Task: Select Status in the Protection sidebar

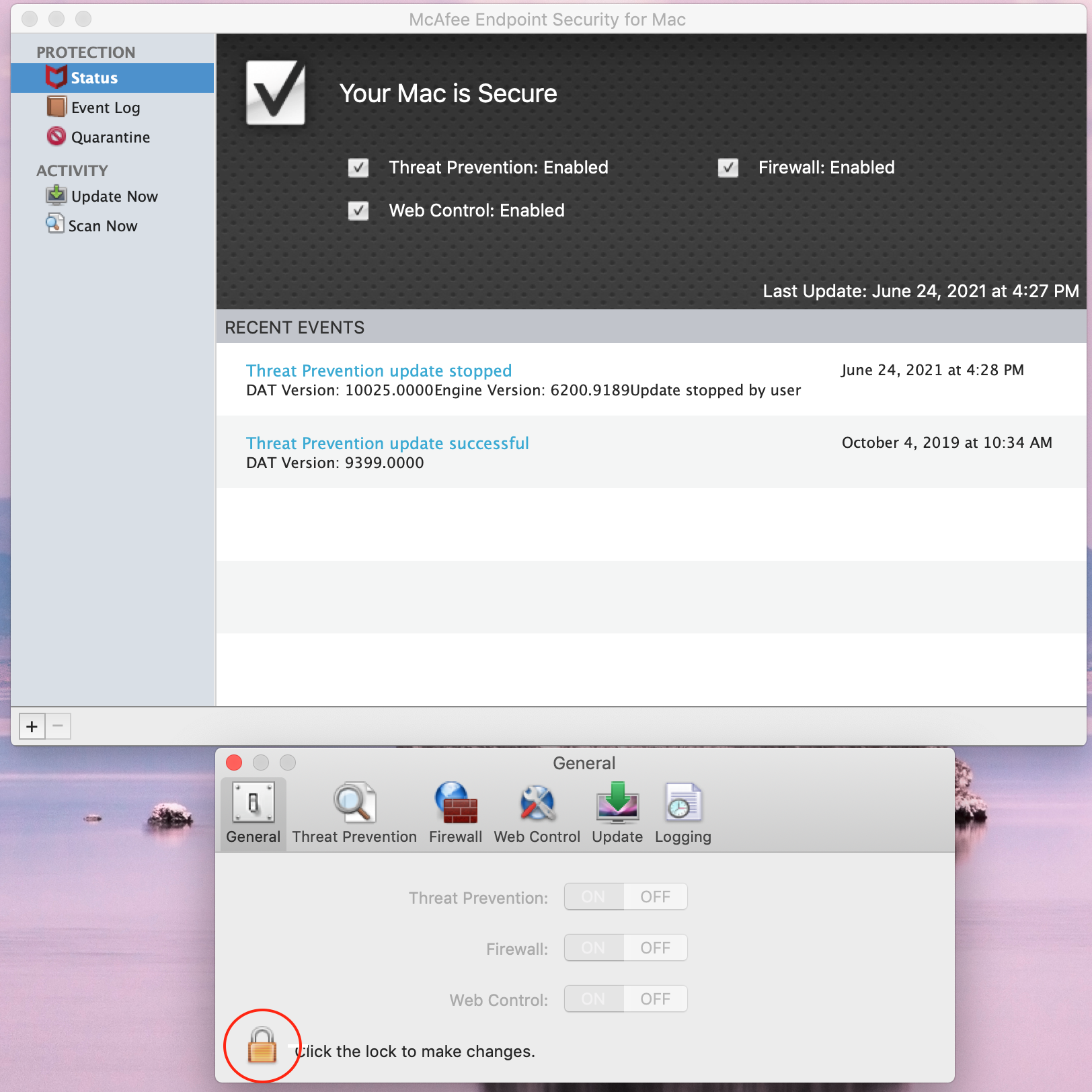Action: point(112,78)
